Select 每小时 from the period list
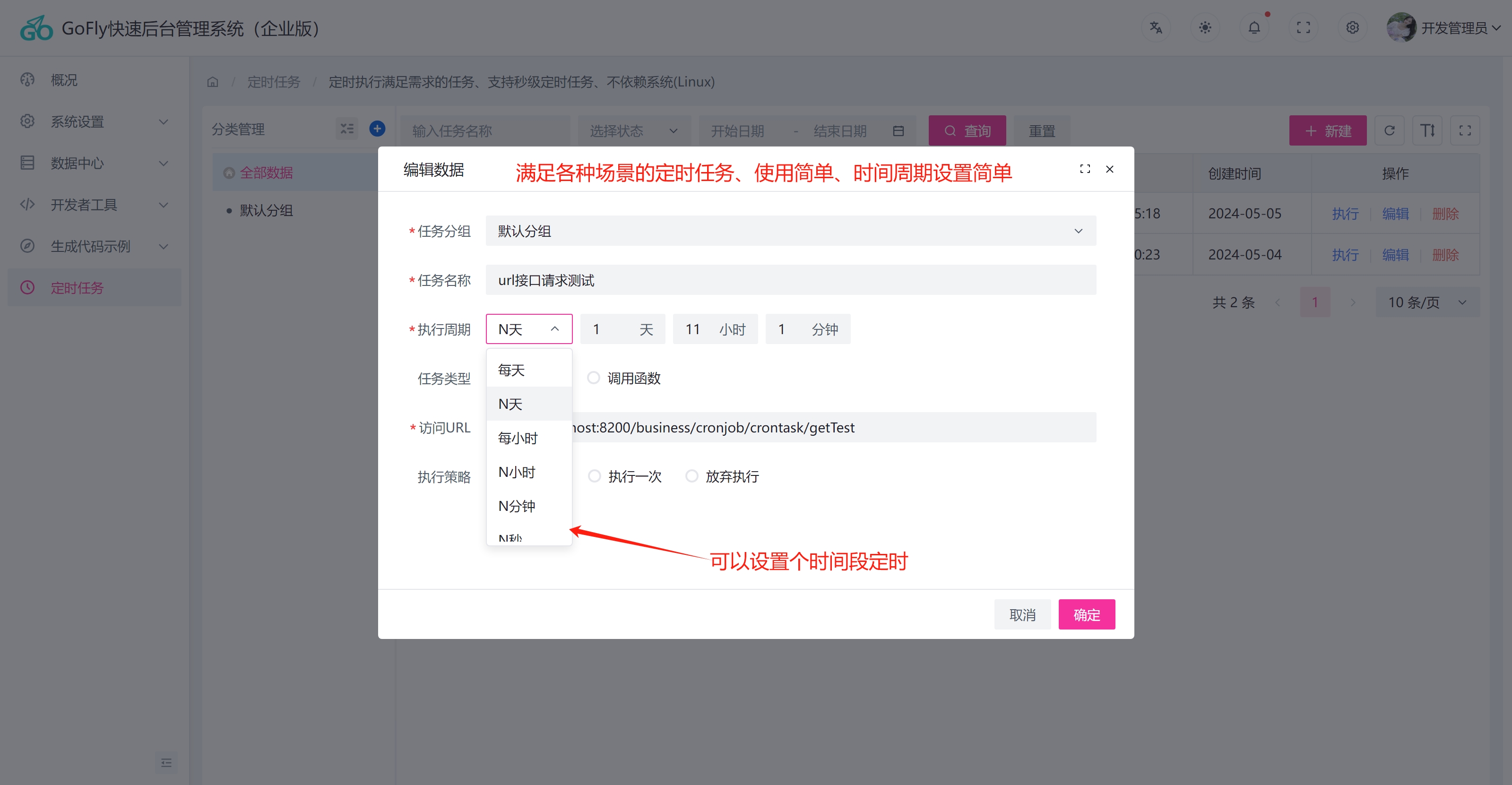This screenshot has height=785, width=1512. (x=529, y=438)
